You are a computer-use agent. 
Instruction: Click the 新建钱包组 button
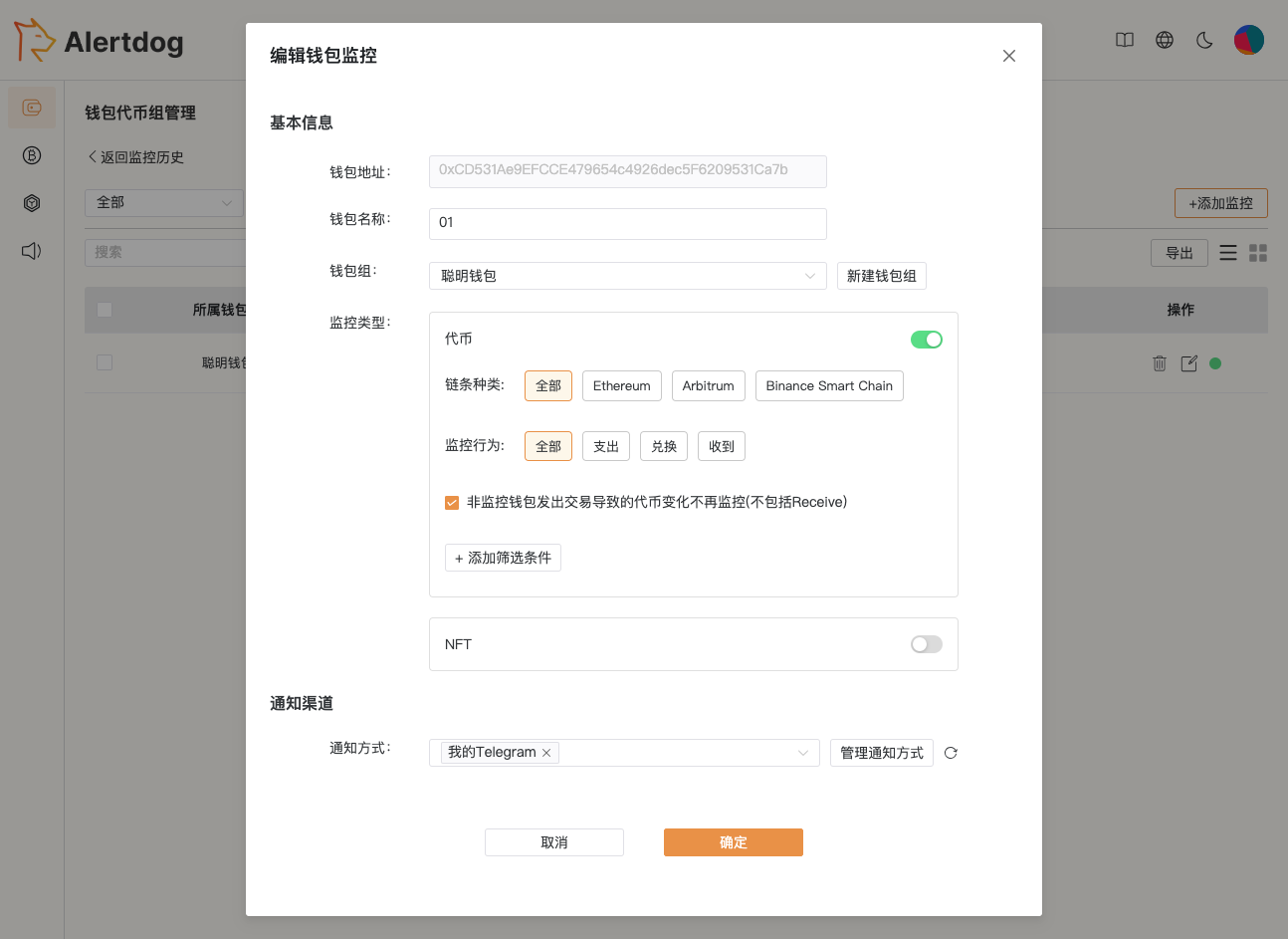pos(881,276)
